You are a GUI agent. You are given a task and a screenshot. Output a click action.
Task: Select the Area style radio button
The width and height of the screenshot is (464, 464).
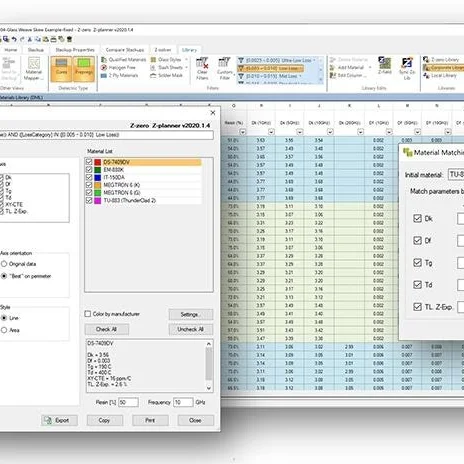click(x=4, y=330)
